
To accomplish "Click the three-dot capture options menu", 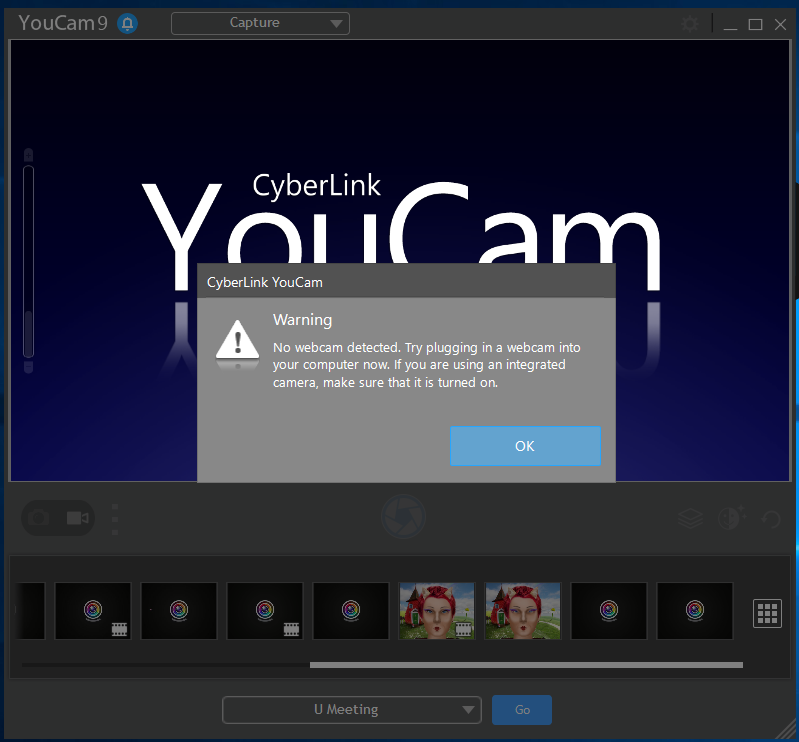I will pos(115,519).
